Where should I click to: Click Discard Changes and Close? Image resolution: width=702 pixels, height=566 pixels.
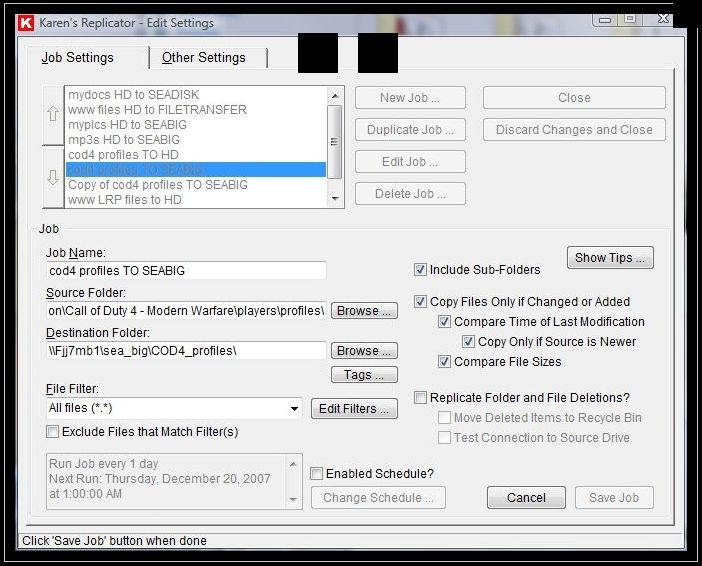[x=574, y=130]
